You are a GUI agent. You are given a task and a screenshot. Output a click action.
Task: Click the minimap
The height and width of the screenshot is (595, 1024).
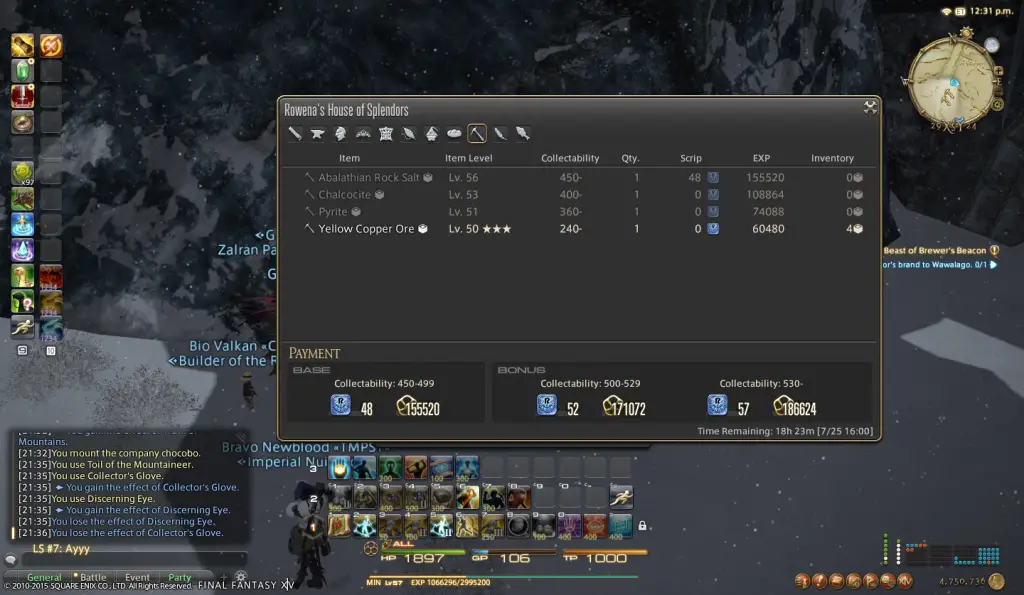952,81
